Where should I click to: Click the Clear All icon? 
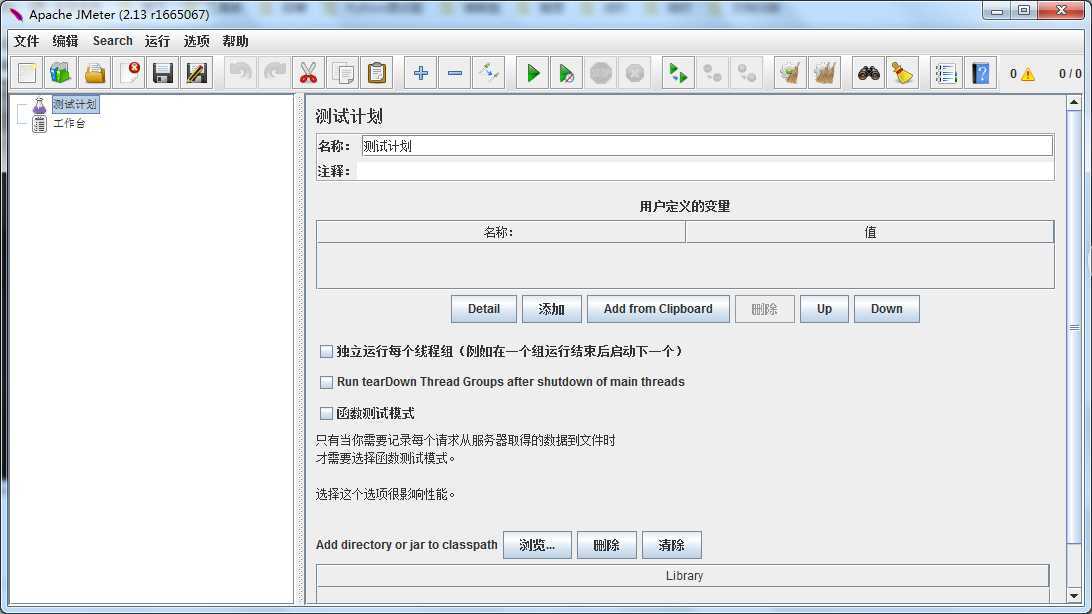(x=825, y=72)
